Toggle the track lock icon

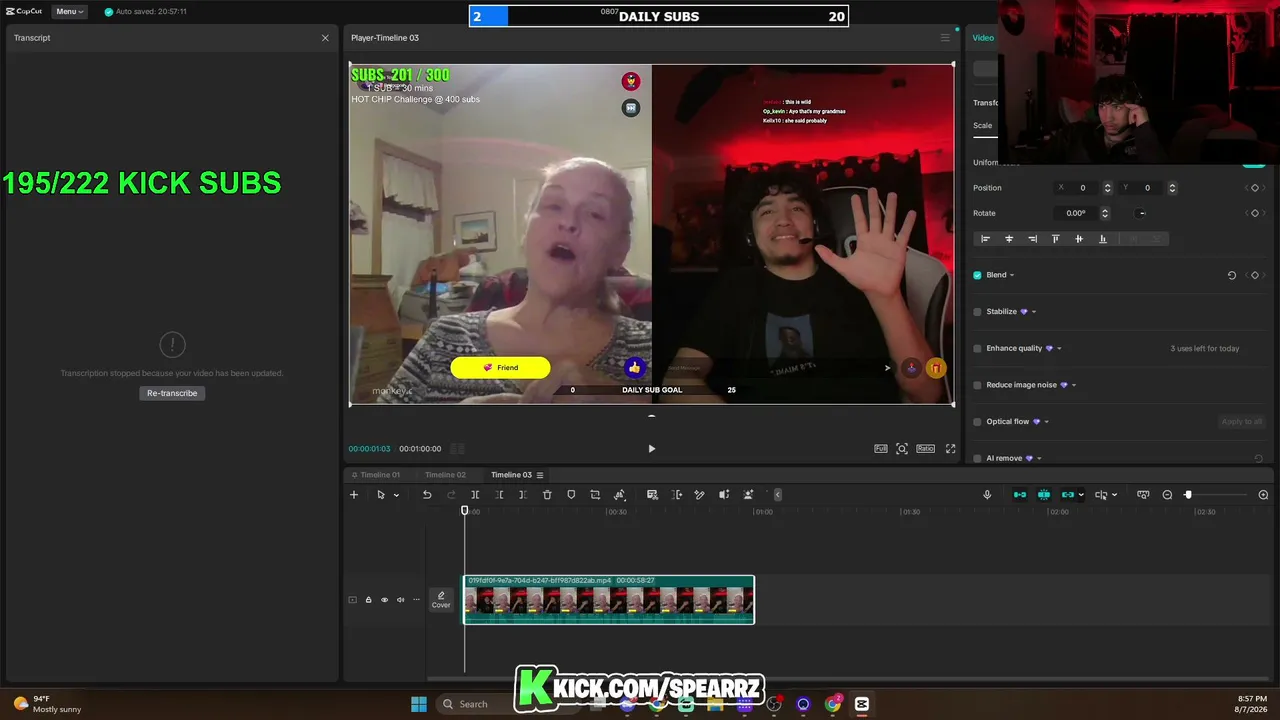click(x=368, y=600)
